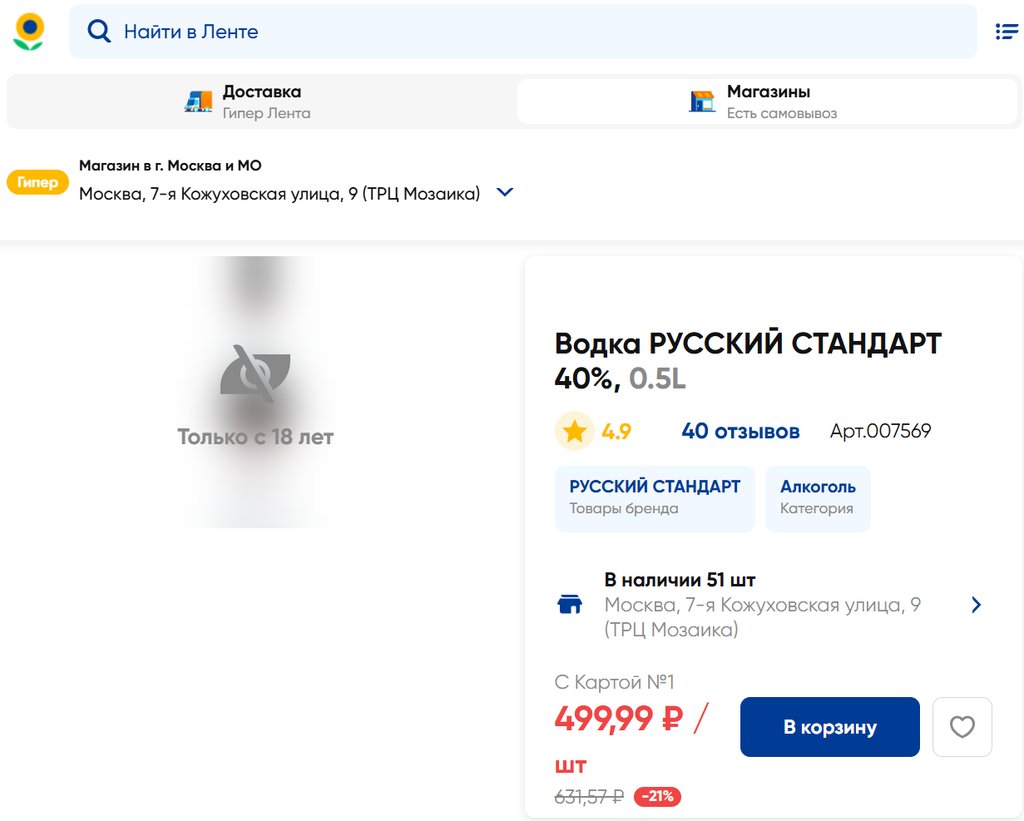Switch to the Магазины tab
This screenshot has height=821, width=1024.
(x=767, y=101)
